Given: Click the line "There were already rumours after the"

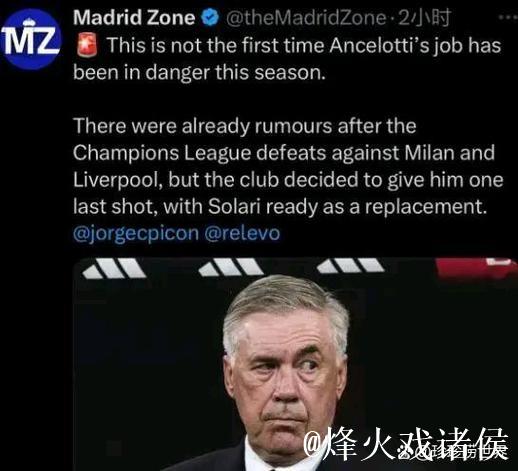Looking at the screenshot, I should point(245,126).
